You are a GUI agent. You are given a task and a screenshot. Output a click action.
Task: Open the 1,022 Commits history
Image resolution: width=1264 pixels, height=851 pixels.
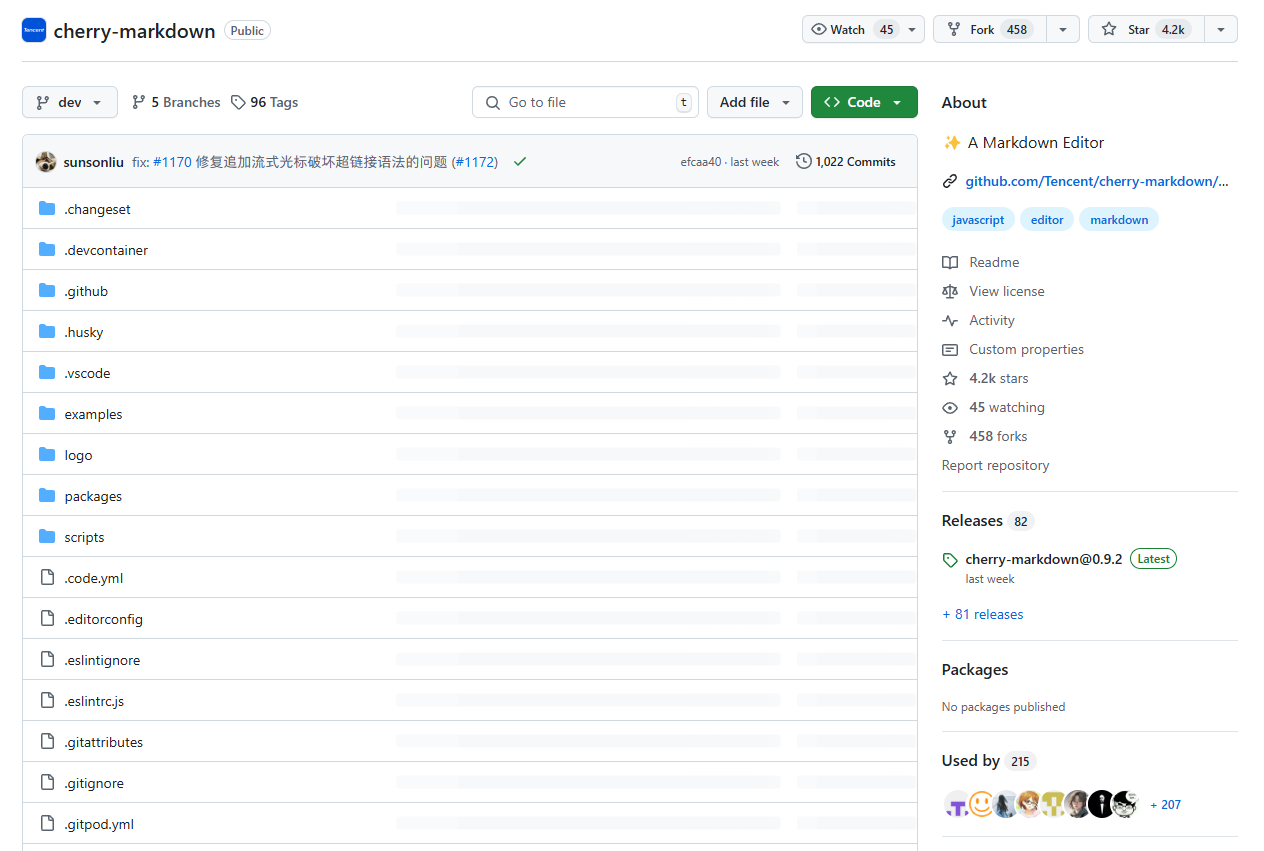(x=846, y=161)
